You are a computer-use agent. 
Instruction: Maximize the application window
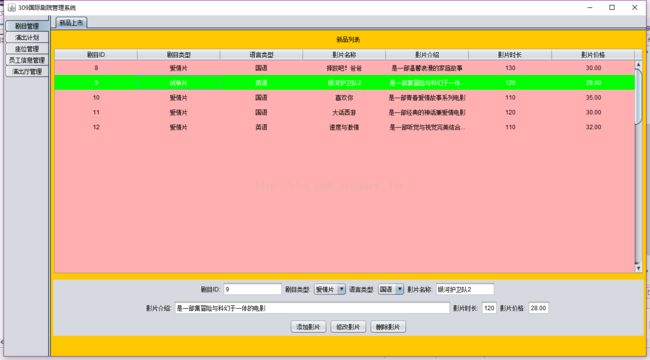coord(612,7)
